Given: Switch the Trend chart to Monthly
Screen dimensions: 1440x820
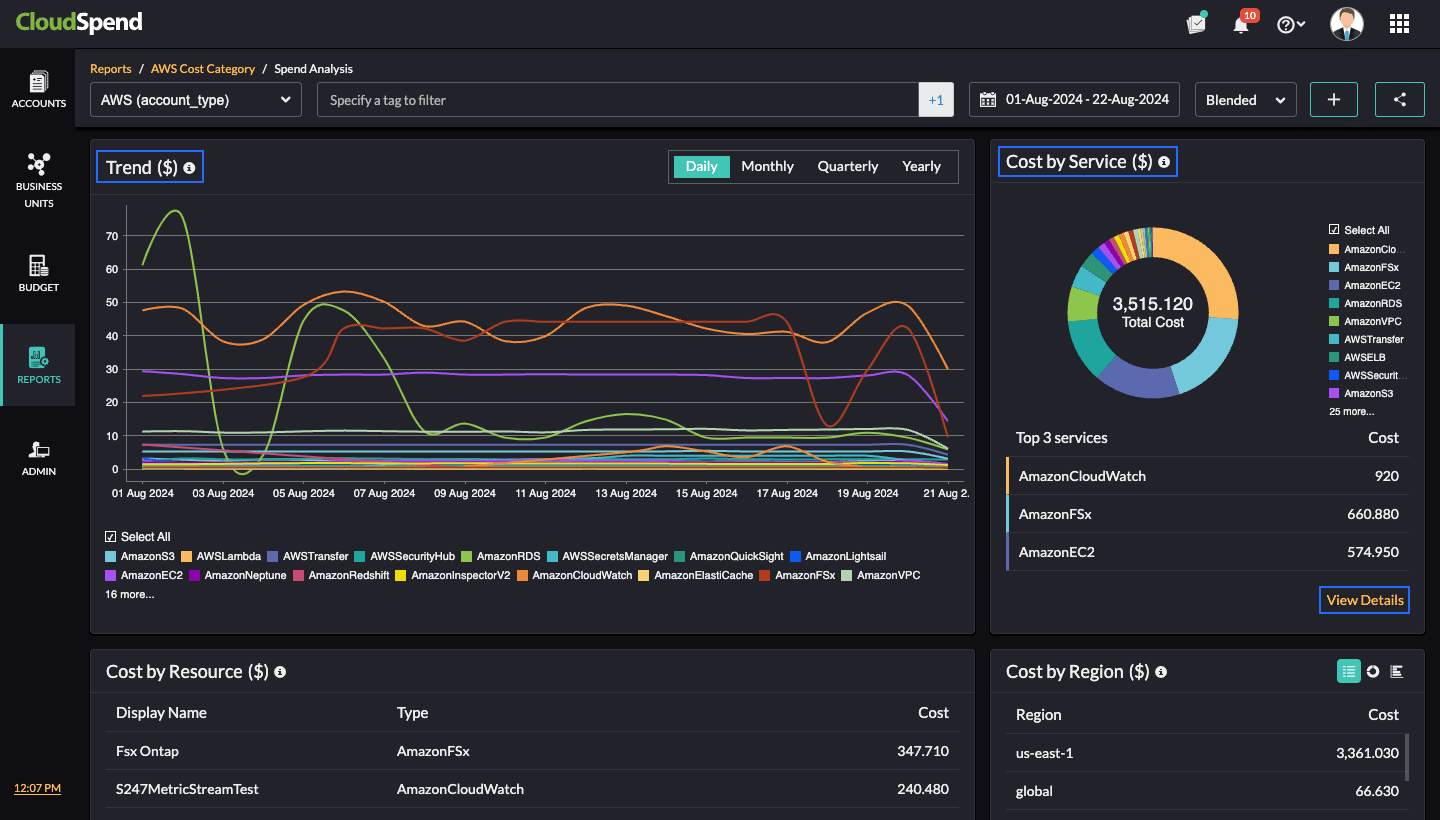Looking at the screenshot, I should coord(767,167).
